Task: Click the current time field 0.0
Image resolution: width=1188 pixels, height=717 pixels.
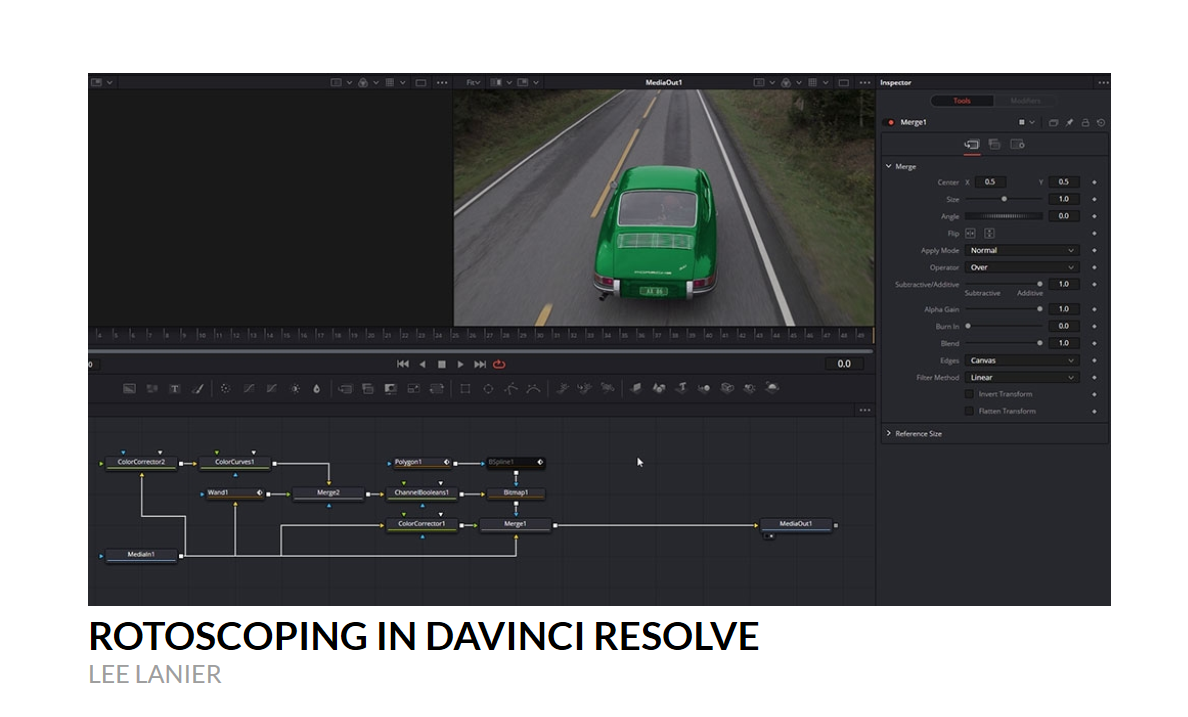Action: point(844,365)
